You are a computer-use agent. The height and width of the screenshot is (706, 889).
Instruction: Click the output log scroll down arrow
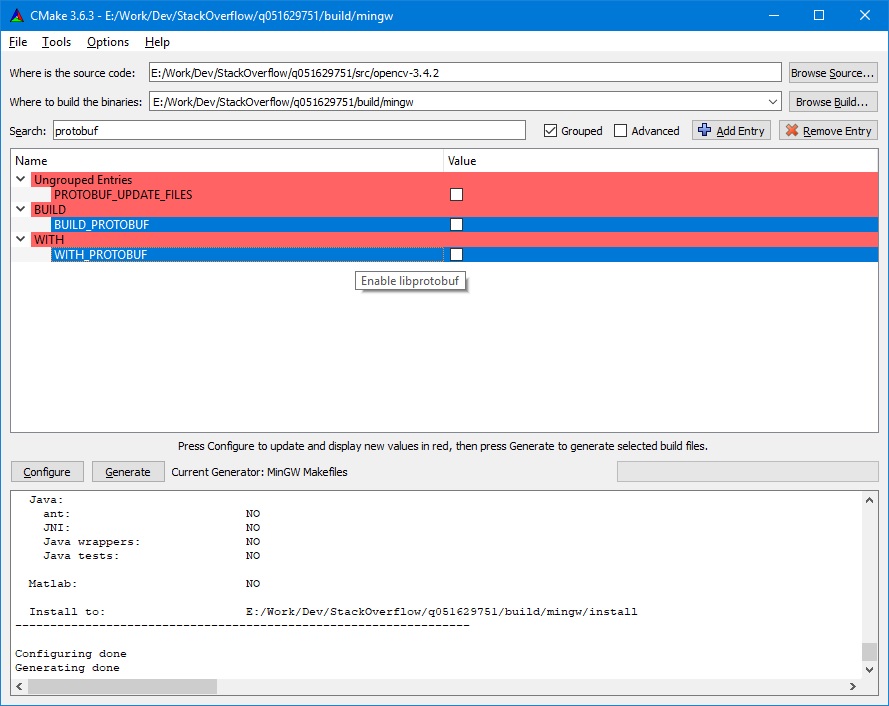(x=869, y=670)
